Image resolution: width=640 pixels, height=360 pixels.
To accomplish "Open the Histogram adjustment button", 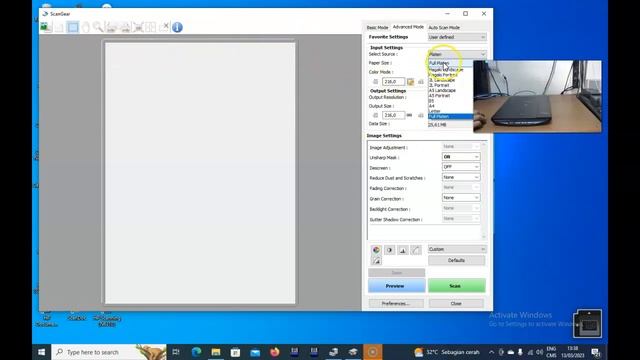I will pyautogui.click(x=403, y=250).
